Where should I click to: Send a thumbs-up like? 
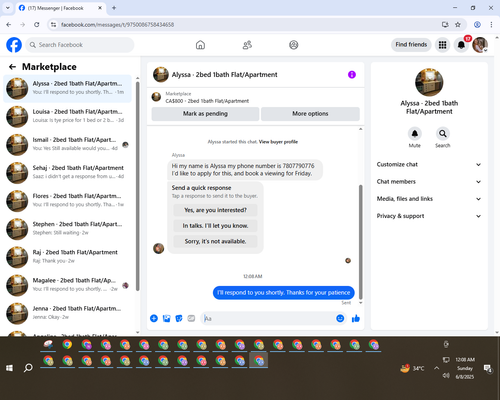[x=356, y=318]
